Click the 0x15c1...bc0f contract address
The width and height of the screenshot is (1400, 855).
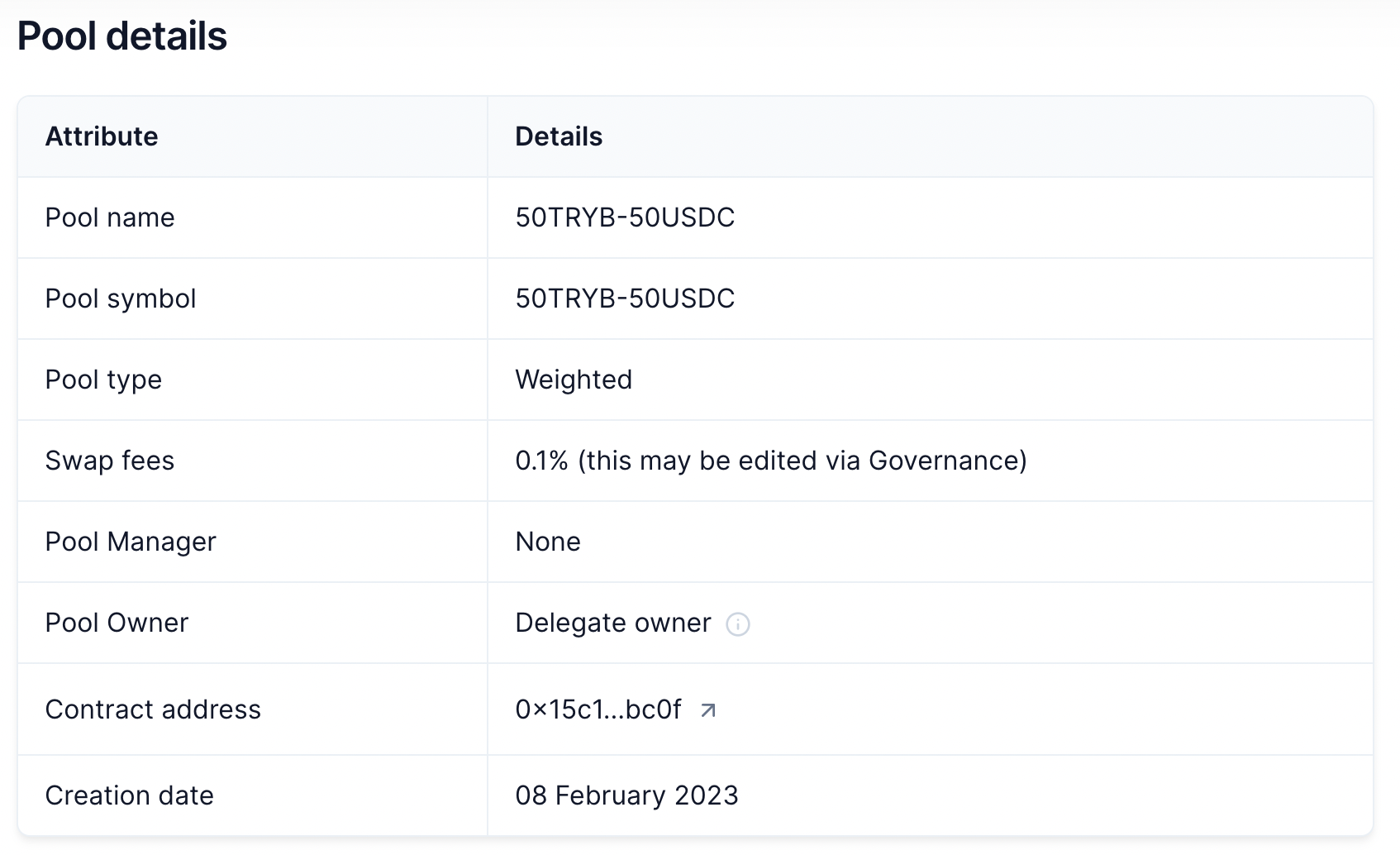click(598, 709)
